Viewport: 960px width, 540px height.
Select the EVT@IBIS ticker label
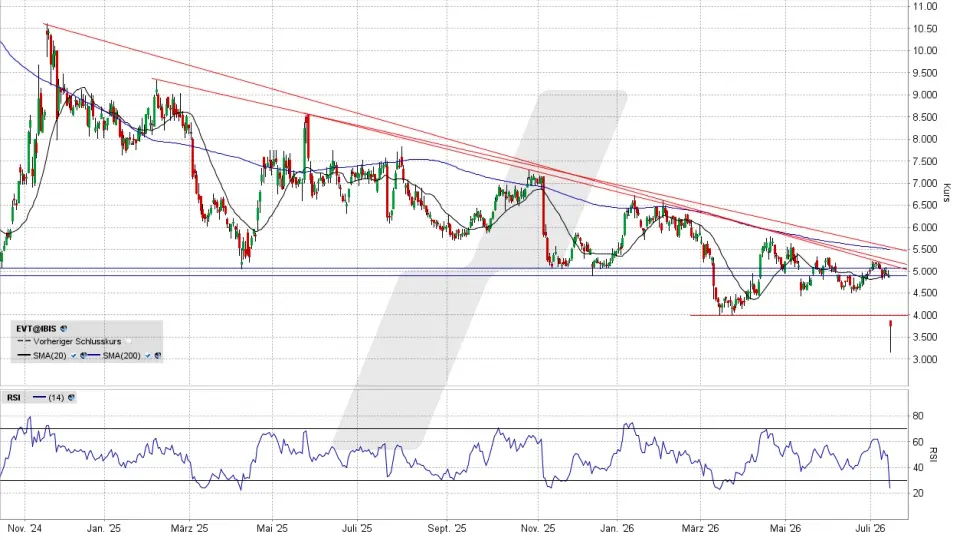[36, 329]
